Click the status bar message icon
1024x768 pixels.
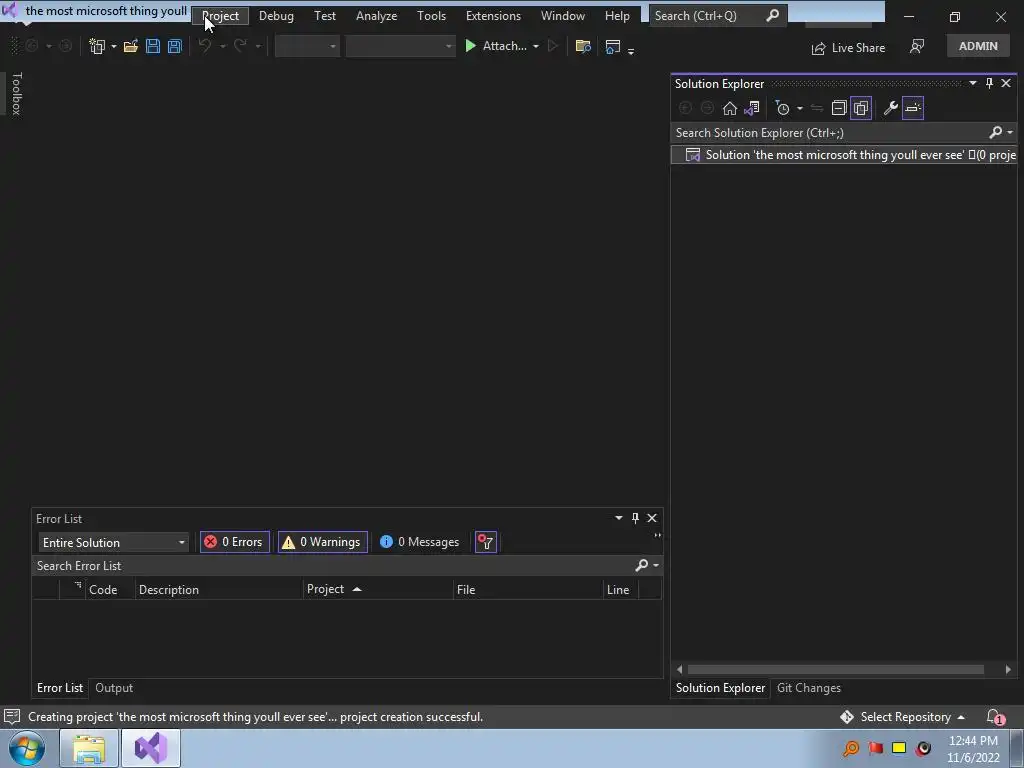click(12, 717)
